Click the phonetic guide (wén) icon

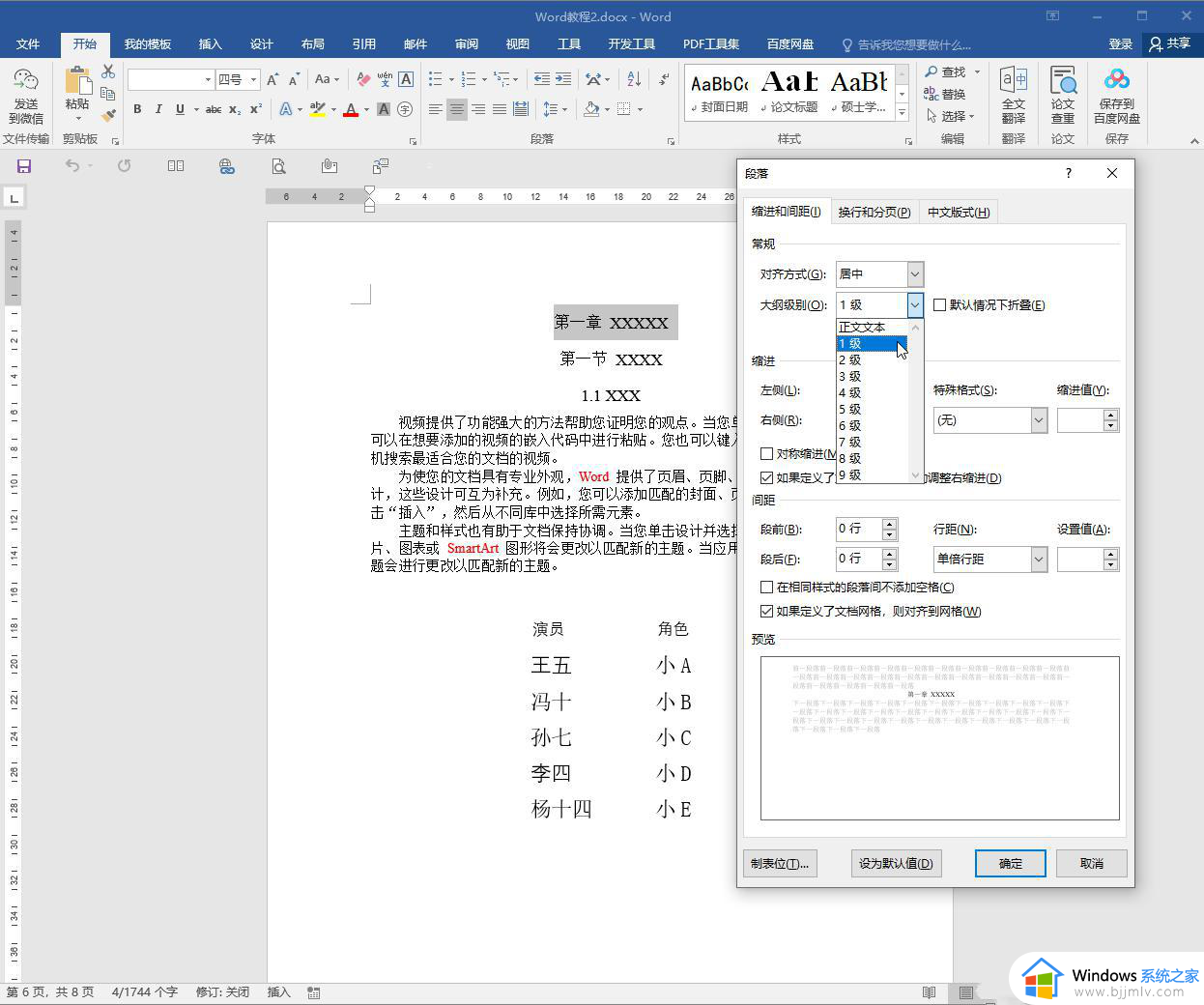point(385,79)
